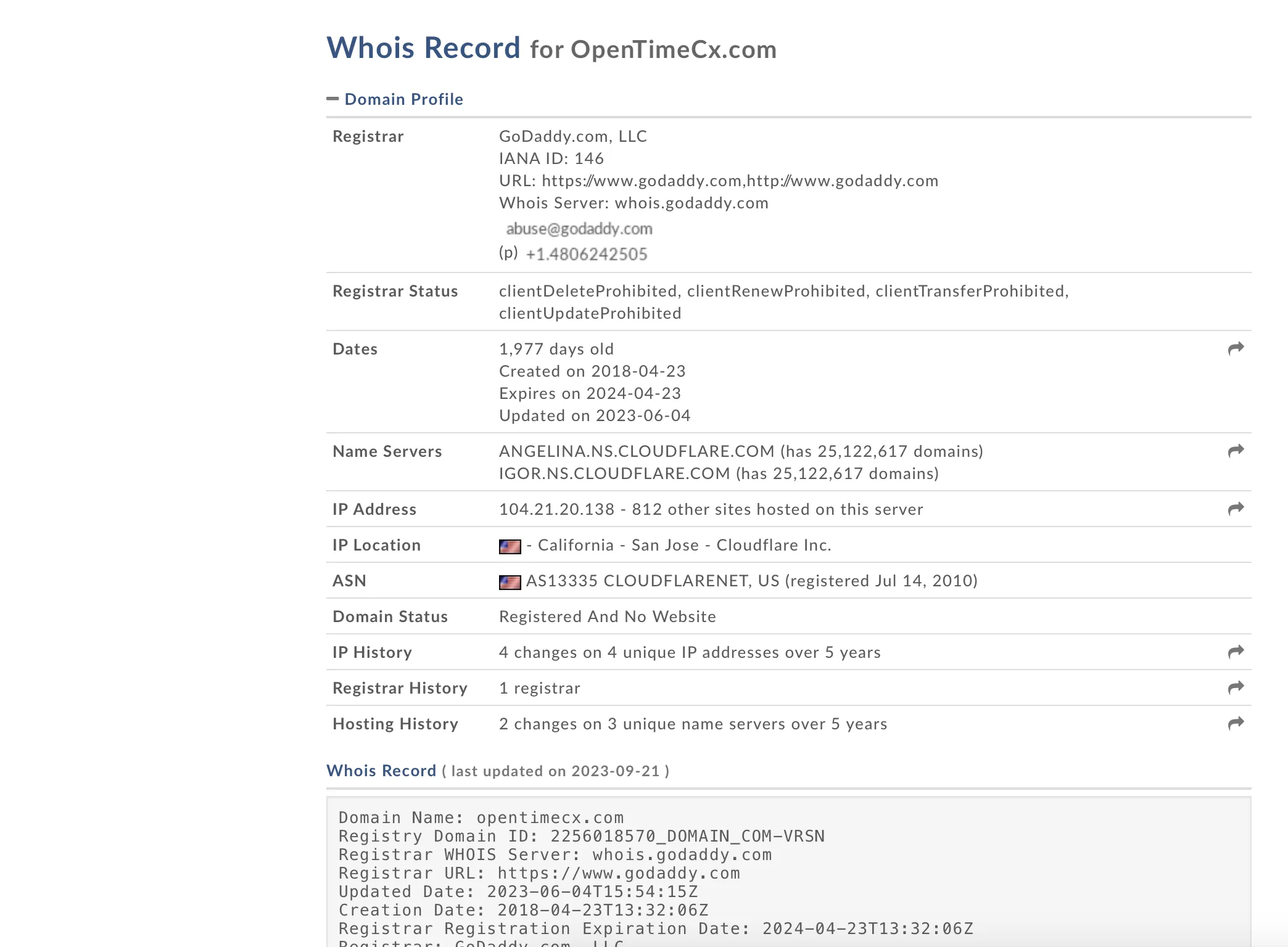Click Registrar Registration Expiration Date line
Screen dimensions: 1288x947
(x=656, y=929)
